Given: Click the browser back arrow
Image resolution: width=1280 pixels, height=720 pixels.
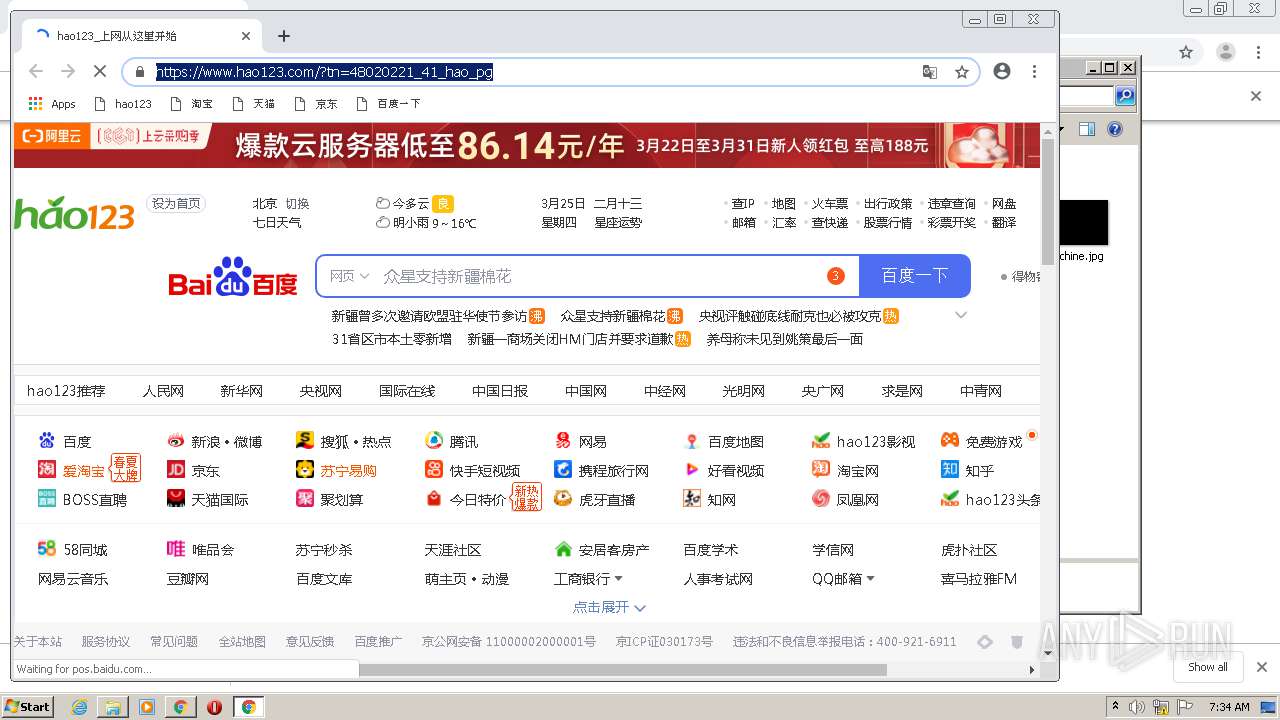Looking at the screenshot, I should (36, 72).
